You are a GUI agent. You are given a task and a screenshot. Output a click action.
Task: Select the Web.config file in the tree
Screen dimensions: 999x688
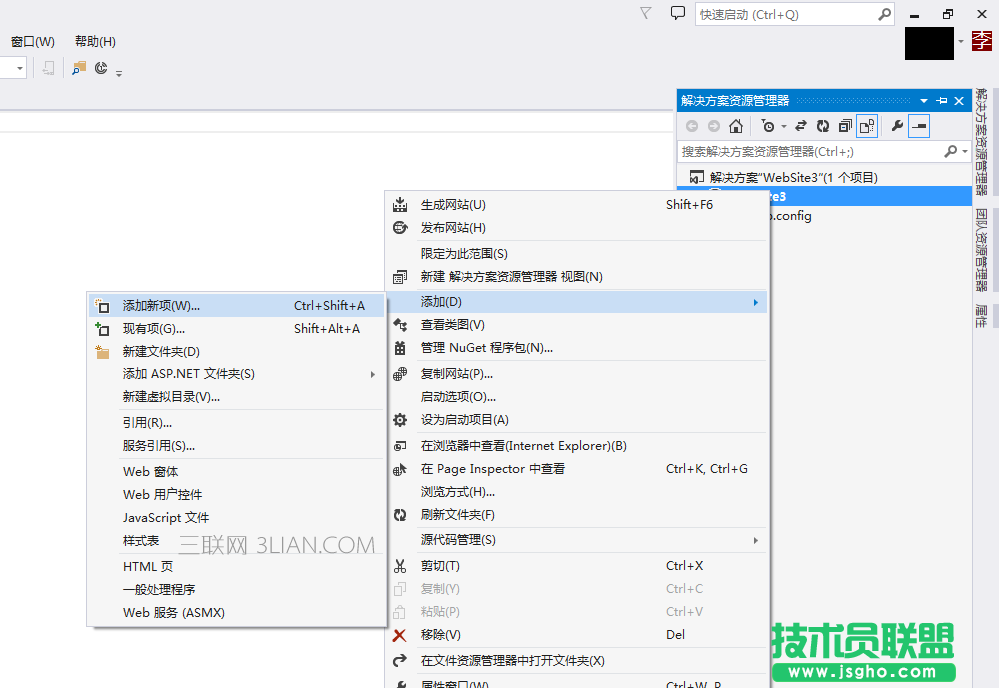[790, 216]
